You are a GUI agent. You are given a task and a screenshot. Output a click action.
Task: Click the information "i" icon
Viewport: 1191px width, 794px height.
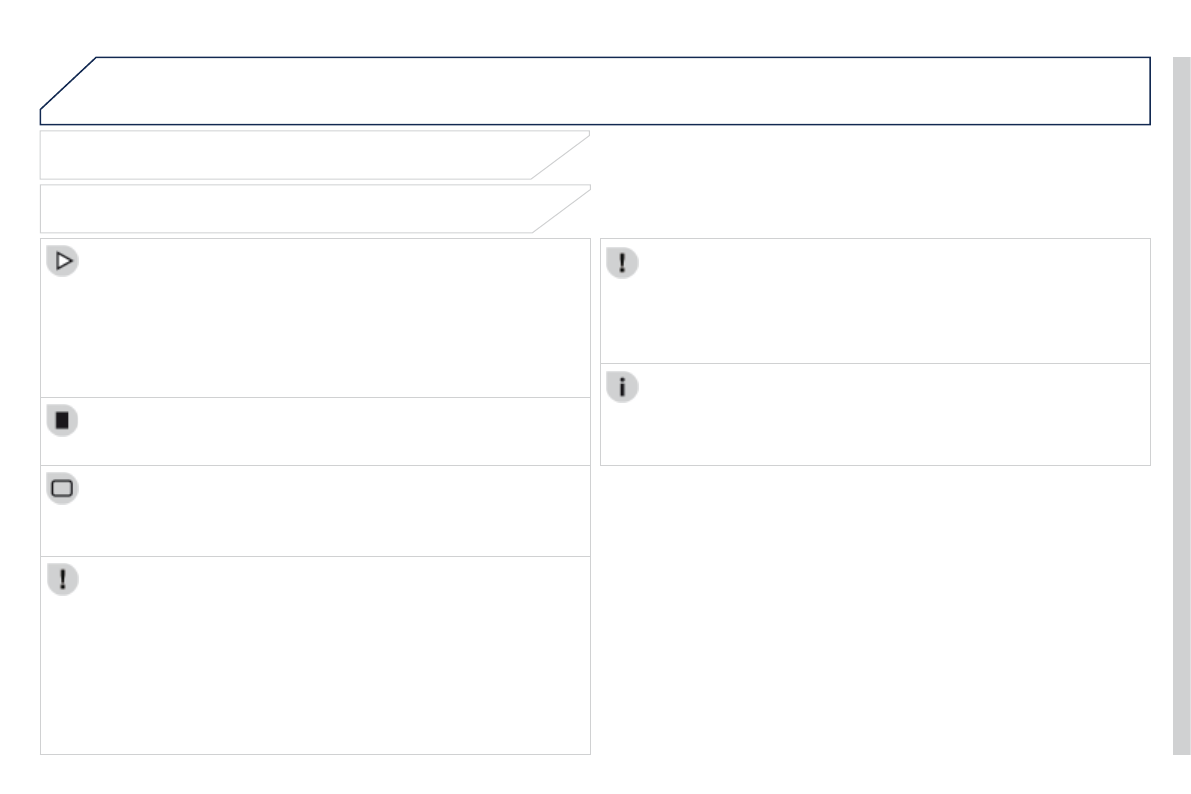coord(622,388)
